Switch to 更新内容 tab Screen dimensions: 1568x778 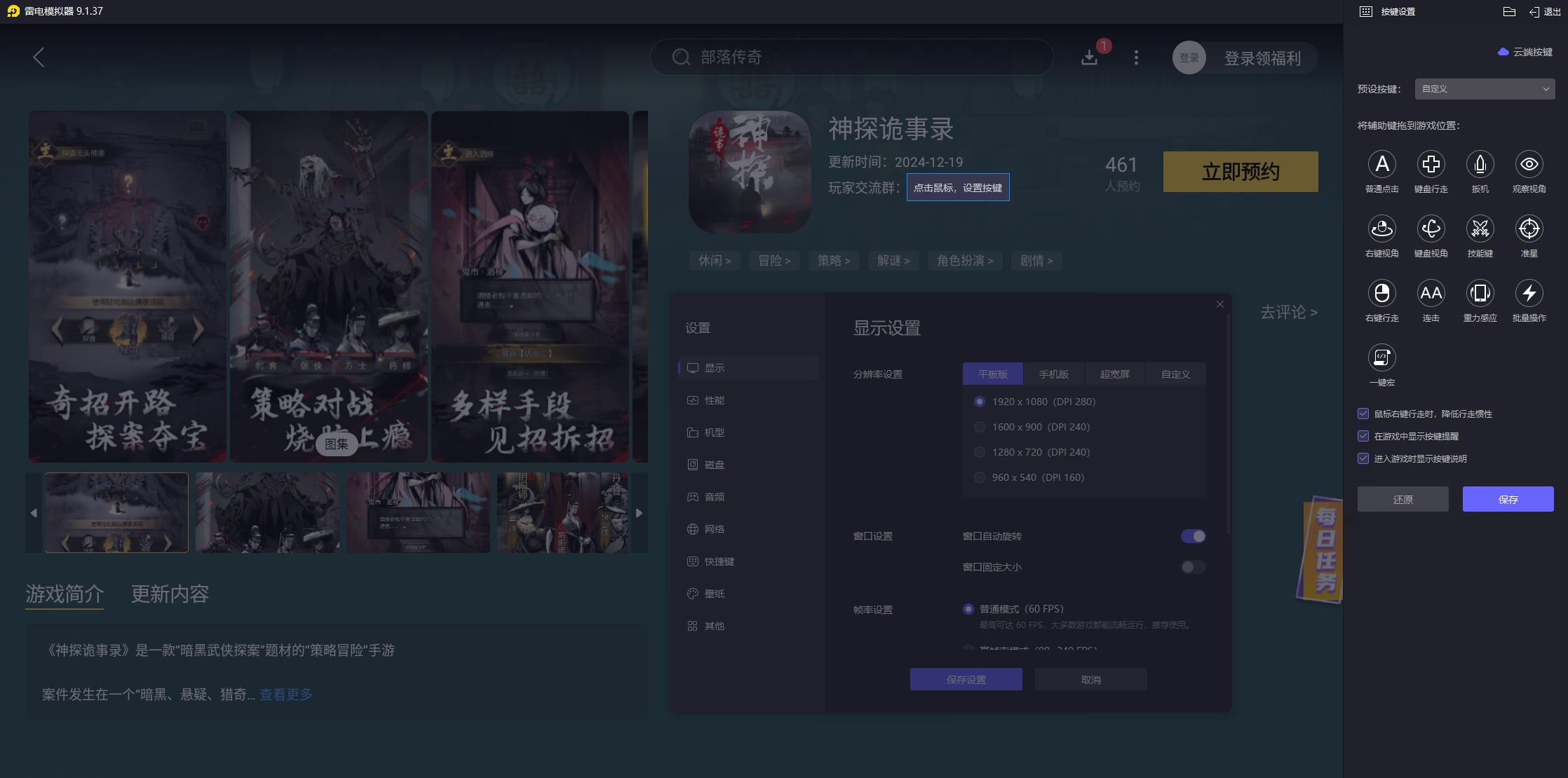click(x=170, y=594)
